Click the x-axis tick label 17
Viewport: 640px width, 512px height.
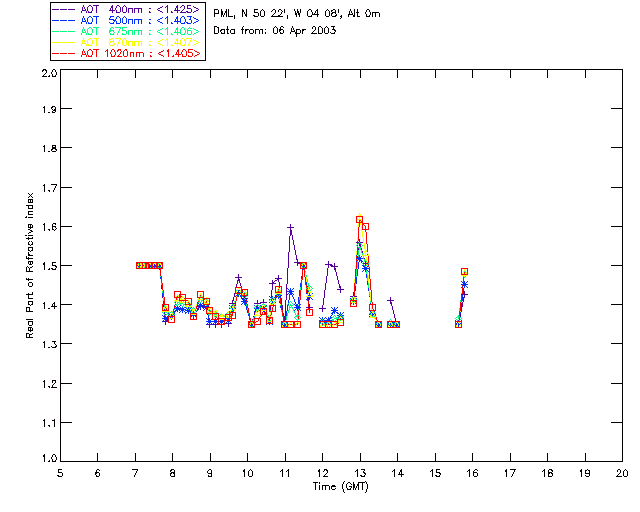pyautogui.click(x=510, y=473)
